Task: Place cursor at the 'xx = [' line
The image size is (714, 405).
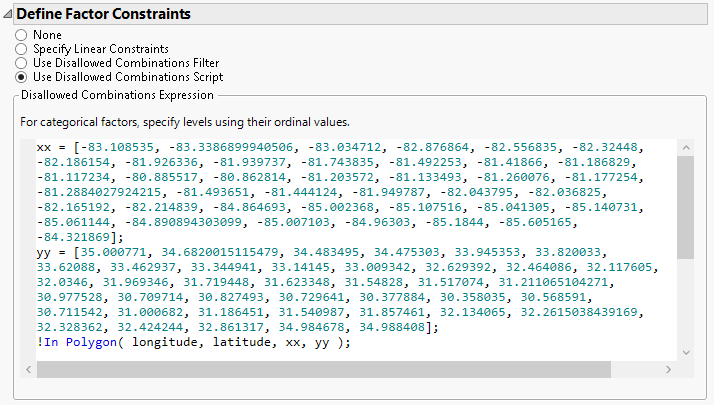Action: click(x=50, y=146)
